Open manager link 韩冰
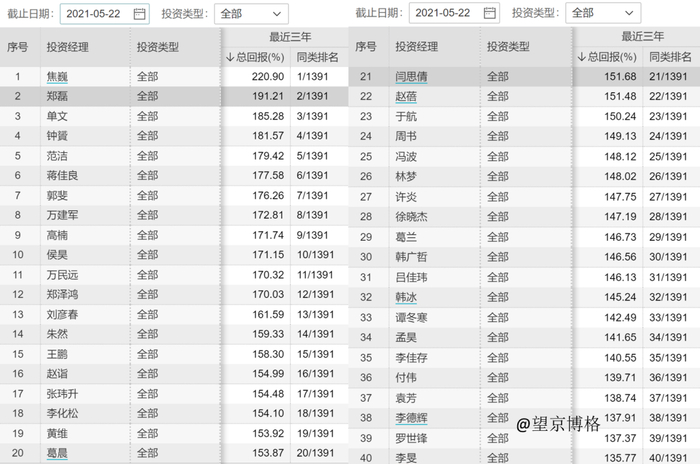 coord(406,297)
